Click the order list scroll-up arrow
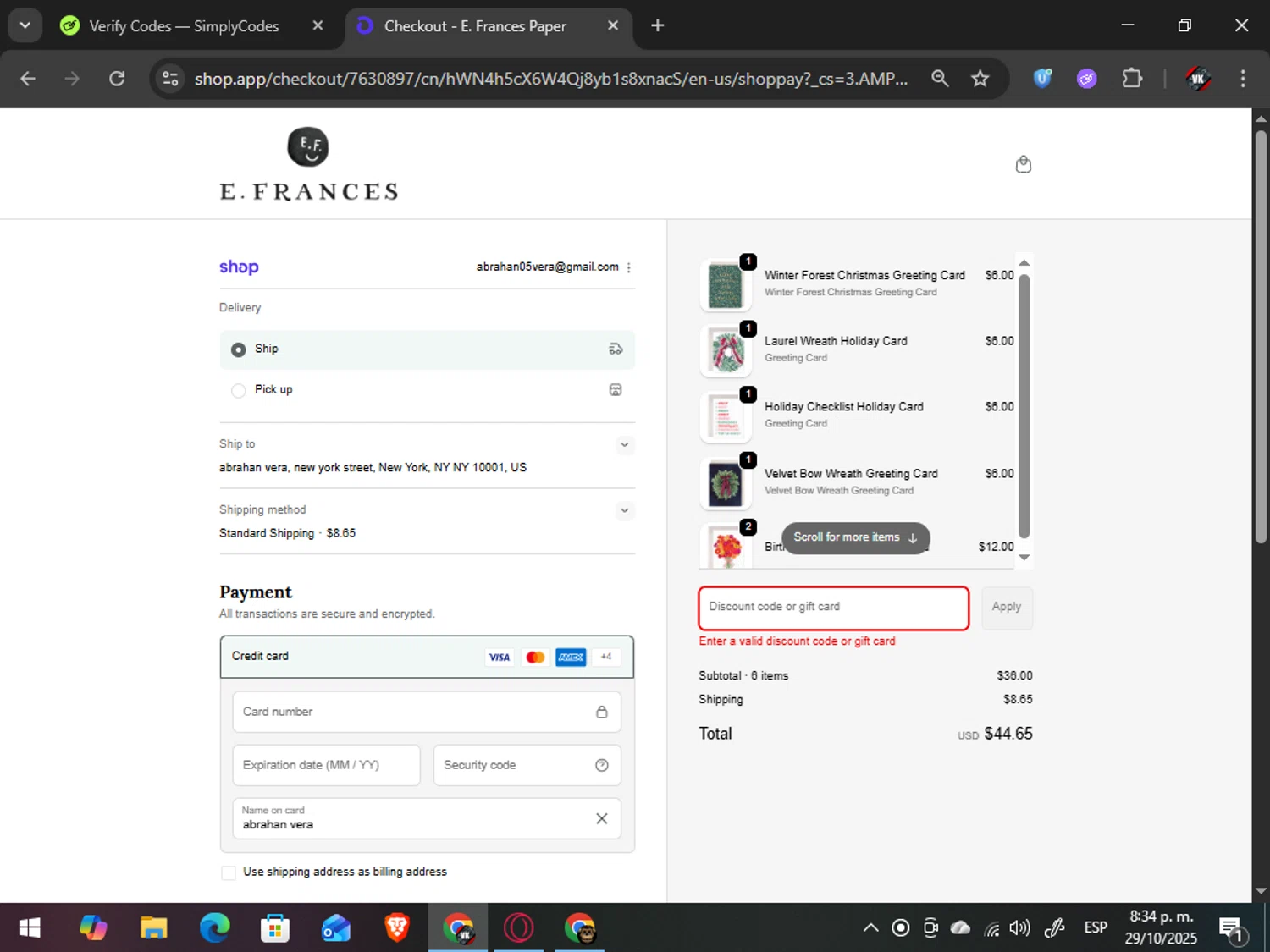Viewport: 1270px width, 952px height. pos(1024,262)
